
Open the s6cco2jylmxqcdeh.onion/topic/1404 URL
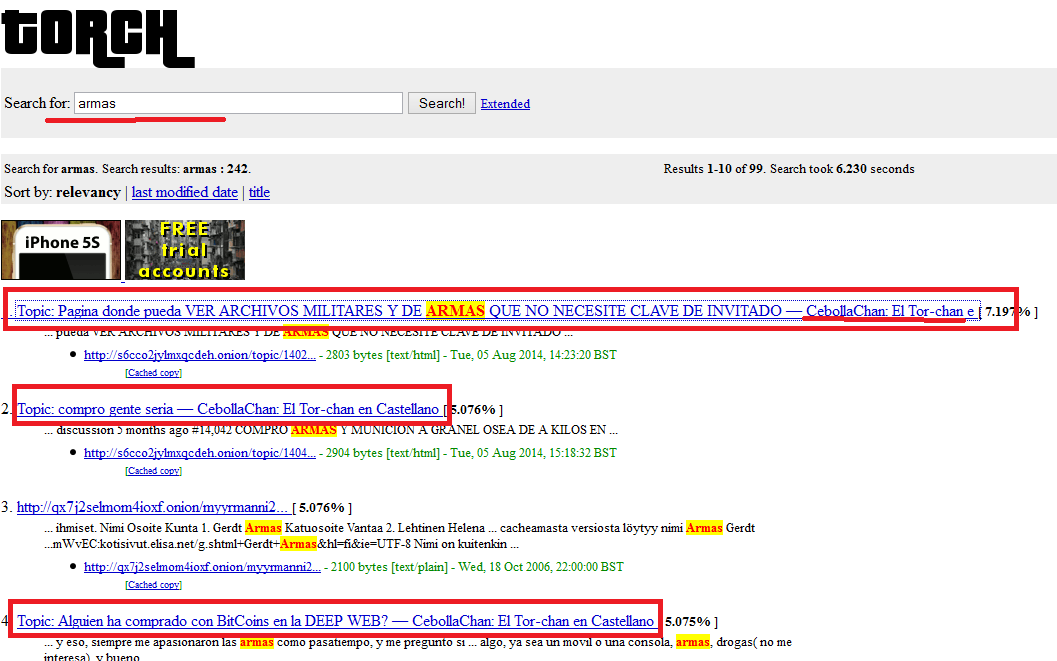(x=200, y=453)
